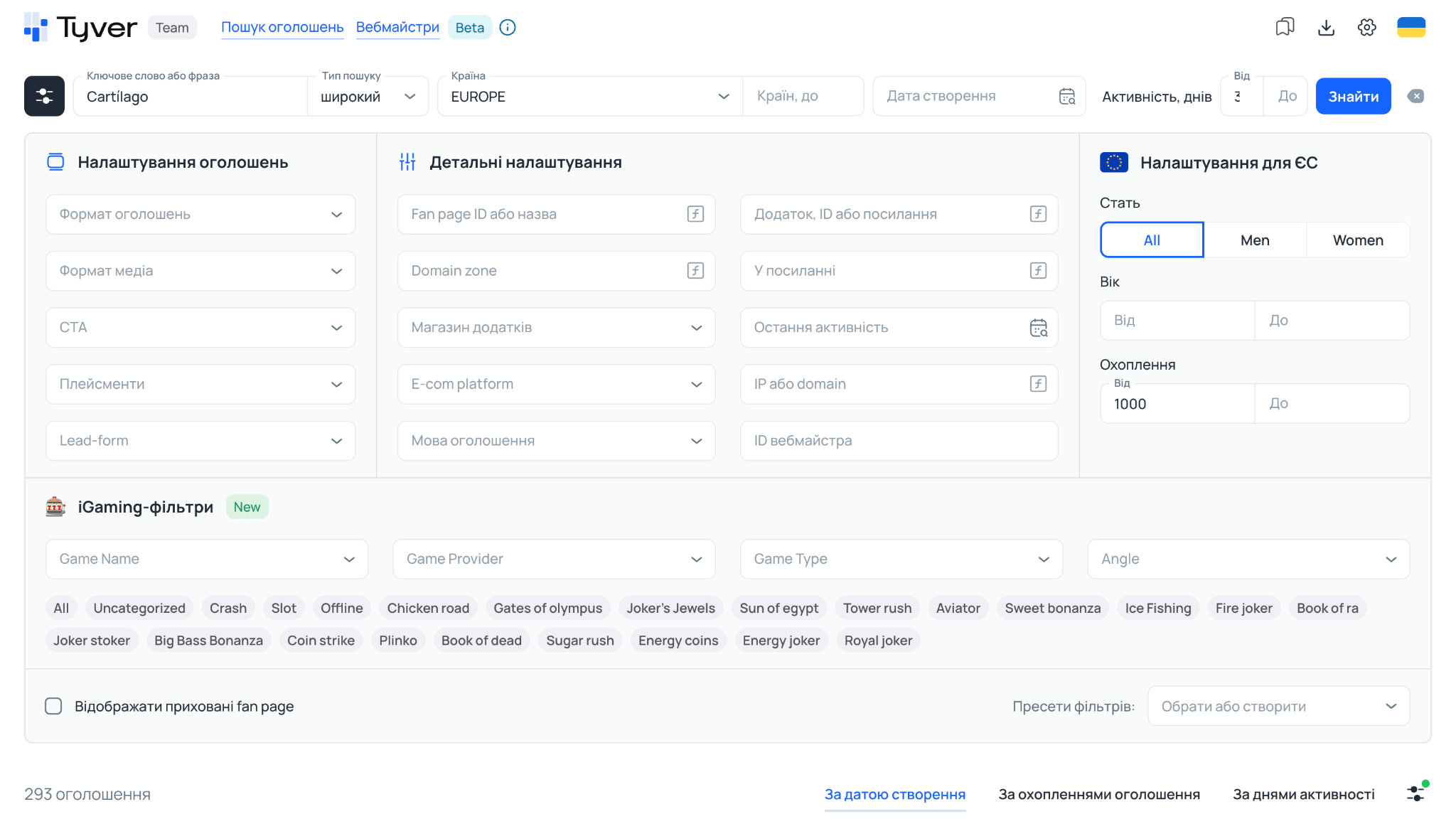Click calendar icon in Дата створення field
The height and width of the screenshot is (819, 1456).
1067,96
